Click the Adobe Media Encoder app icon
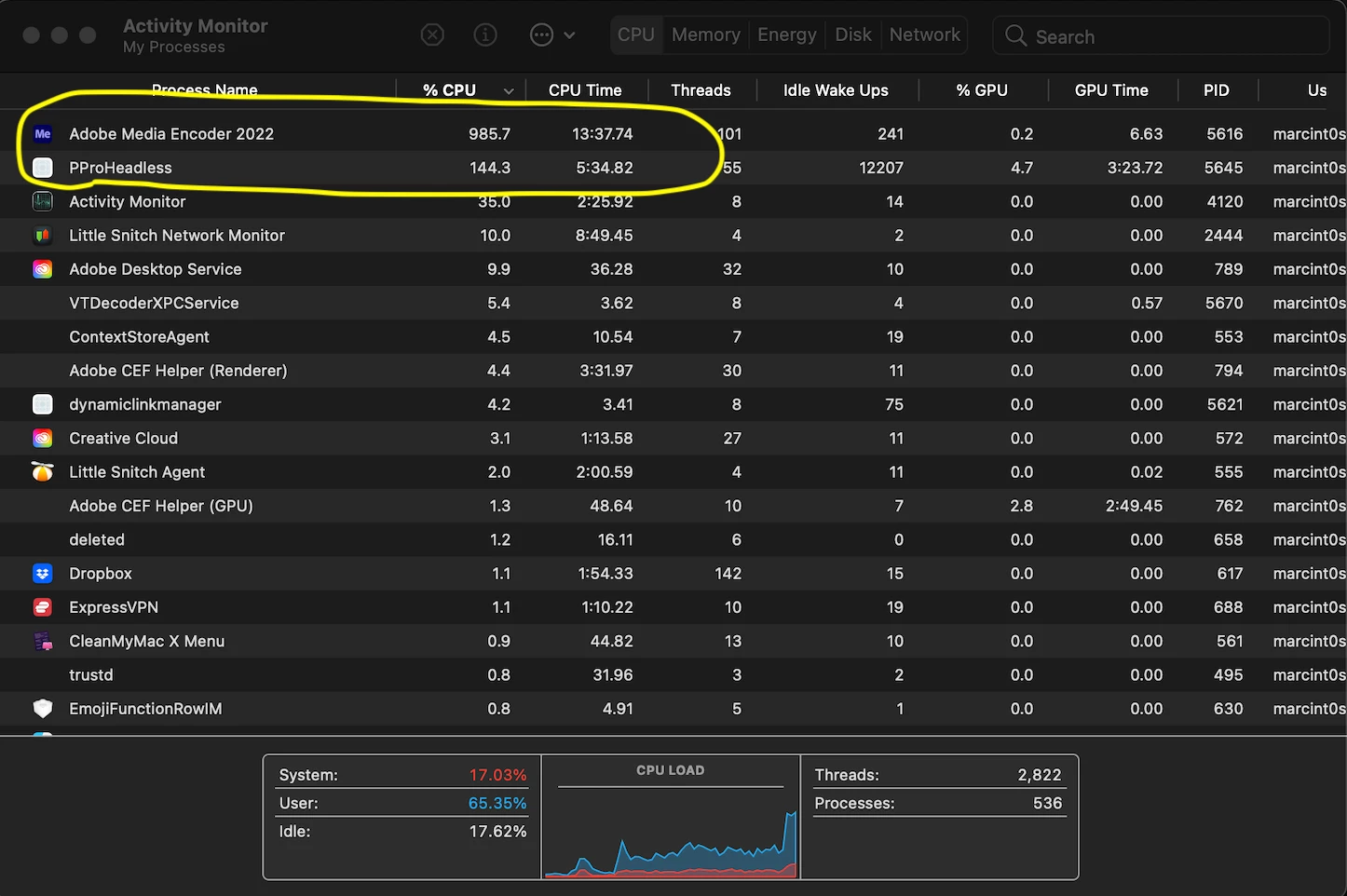 (43, 133)
